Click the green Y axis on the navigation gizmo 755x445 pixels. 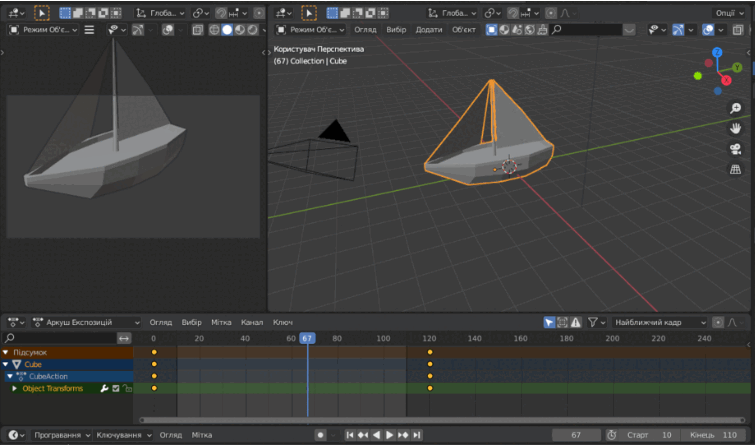click(x=737, y=67)
